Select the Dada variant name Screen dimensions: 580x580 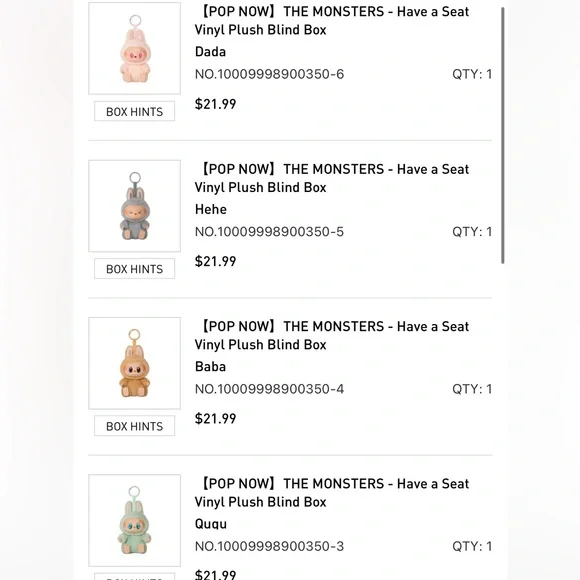tap(210, 52)
